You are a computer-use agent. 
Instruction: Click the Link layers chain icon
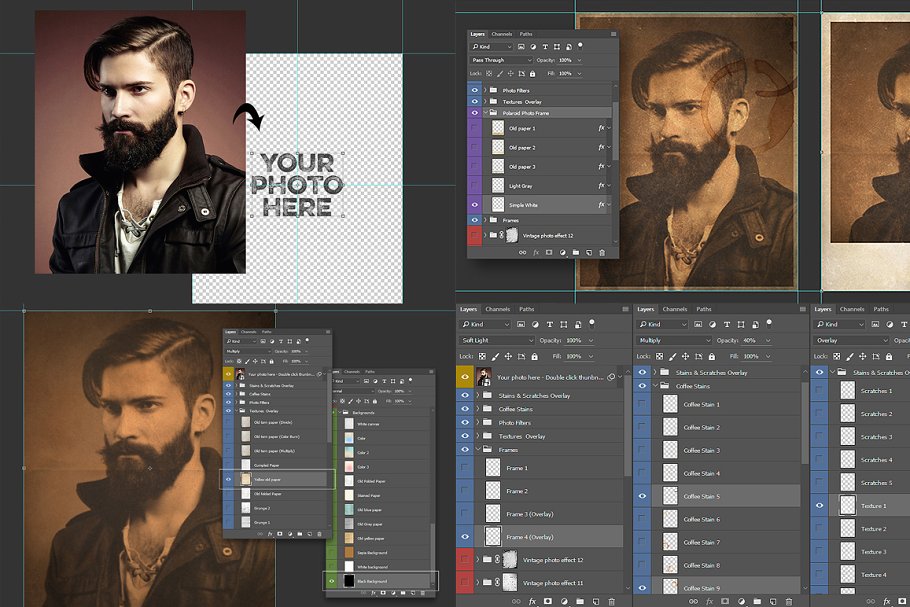522,252
